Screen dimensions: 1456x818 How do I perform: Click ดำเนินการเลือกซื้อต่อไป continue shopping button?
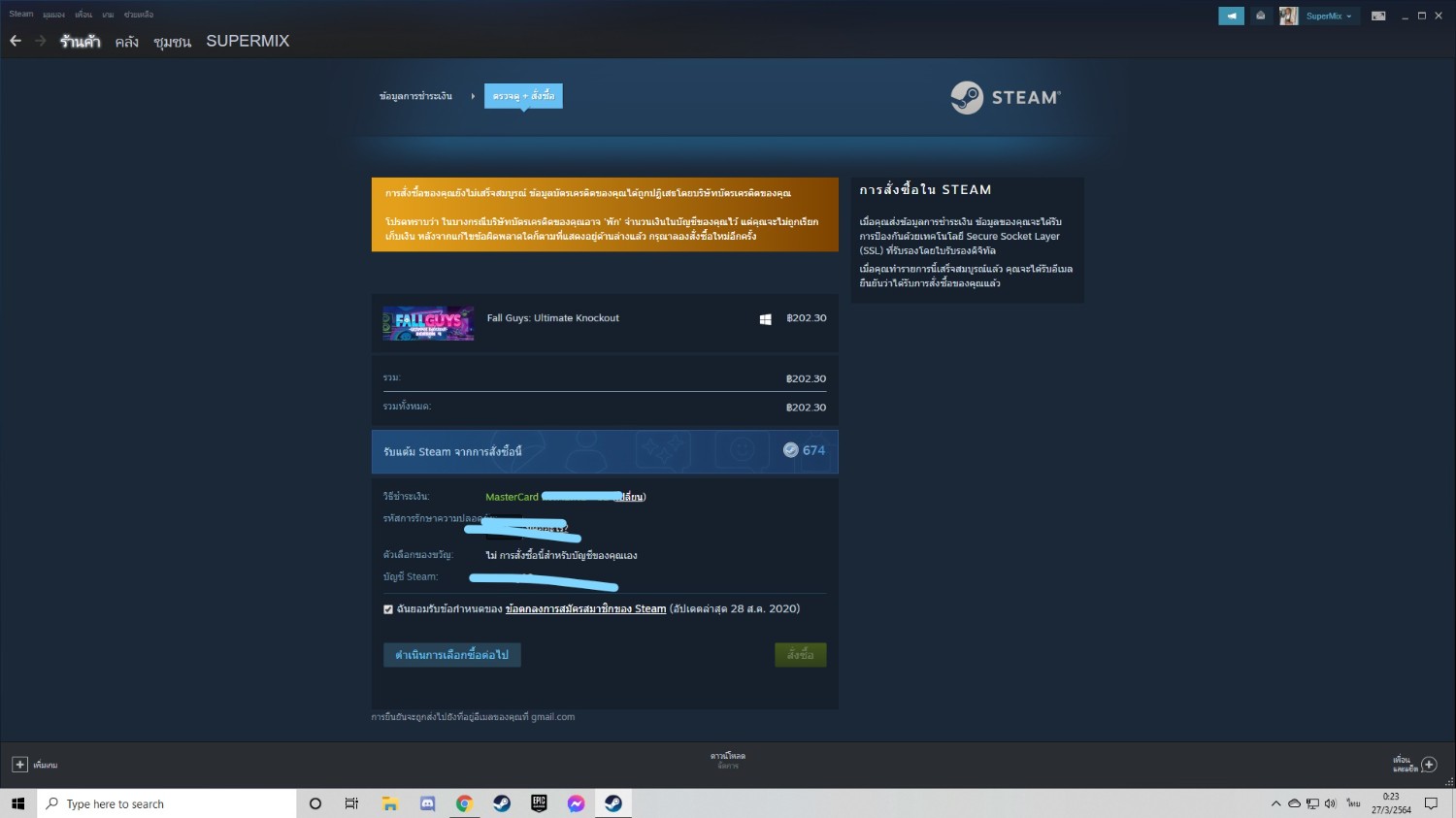(451, 655)
